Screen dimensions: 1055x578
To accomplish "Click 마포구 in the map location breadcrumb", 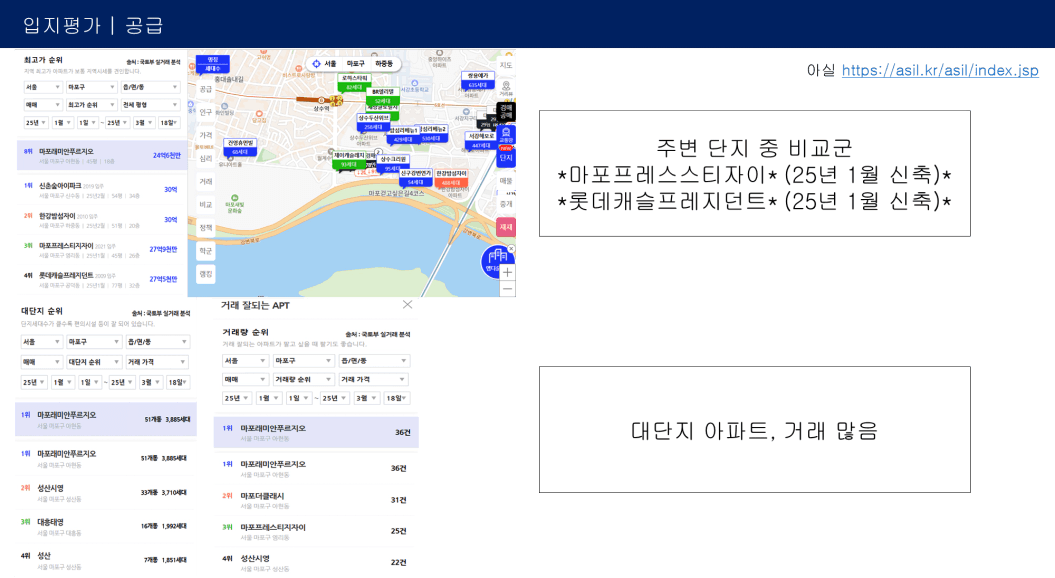I will [x=355, y=64].
